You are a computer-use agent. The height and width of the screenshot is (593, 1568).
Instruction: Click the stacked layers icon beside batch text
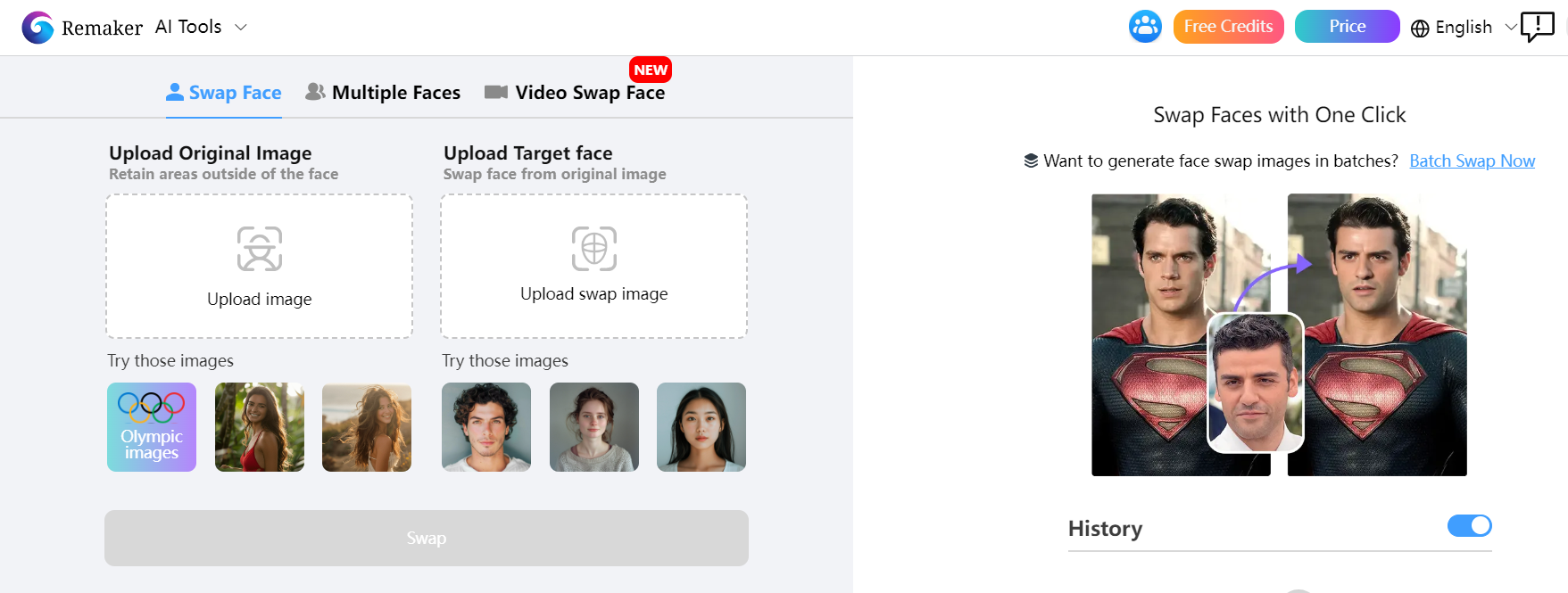[1031, 161]
